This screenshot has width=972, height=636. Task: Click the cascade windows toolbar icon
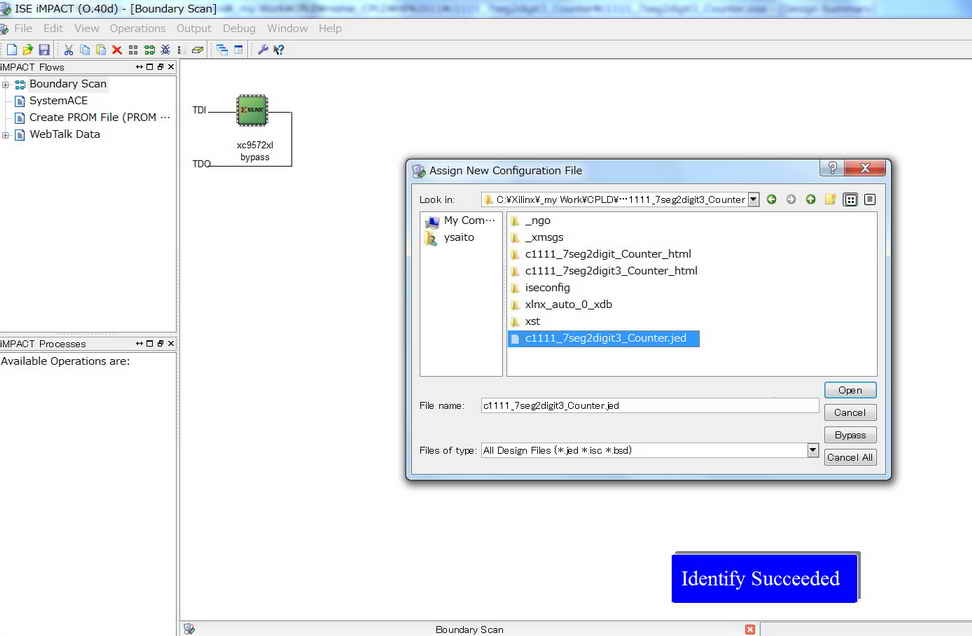pyautogui.click(x=222, y=50)
